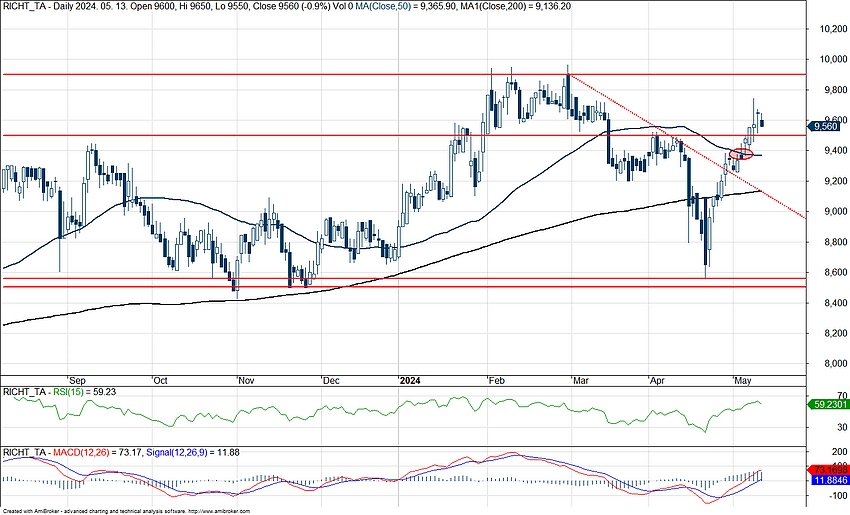Viewport: 850px width, 515px height.
Task: Click the Oct label on the time axis
Action: [x=160, y=381]
